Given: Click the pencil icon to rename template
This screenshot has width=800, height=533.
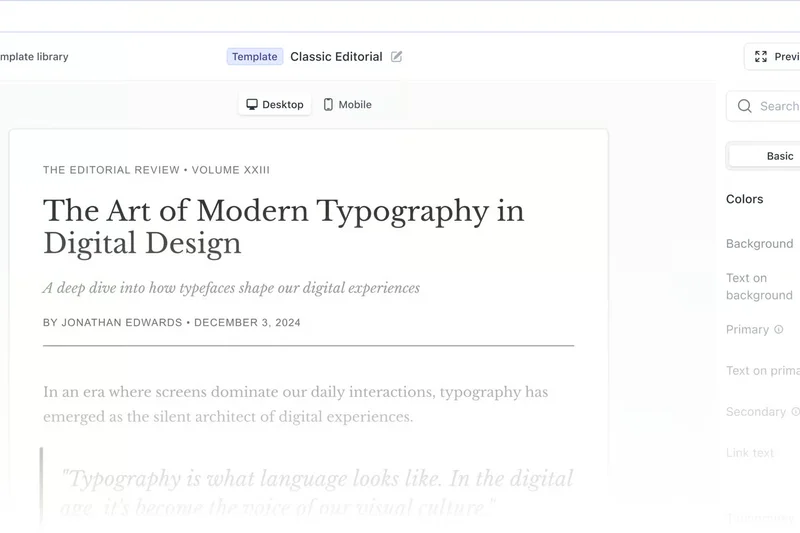Looking at the screenshot, I should pyautogui.click(x=397, y=57).
